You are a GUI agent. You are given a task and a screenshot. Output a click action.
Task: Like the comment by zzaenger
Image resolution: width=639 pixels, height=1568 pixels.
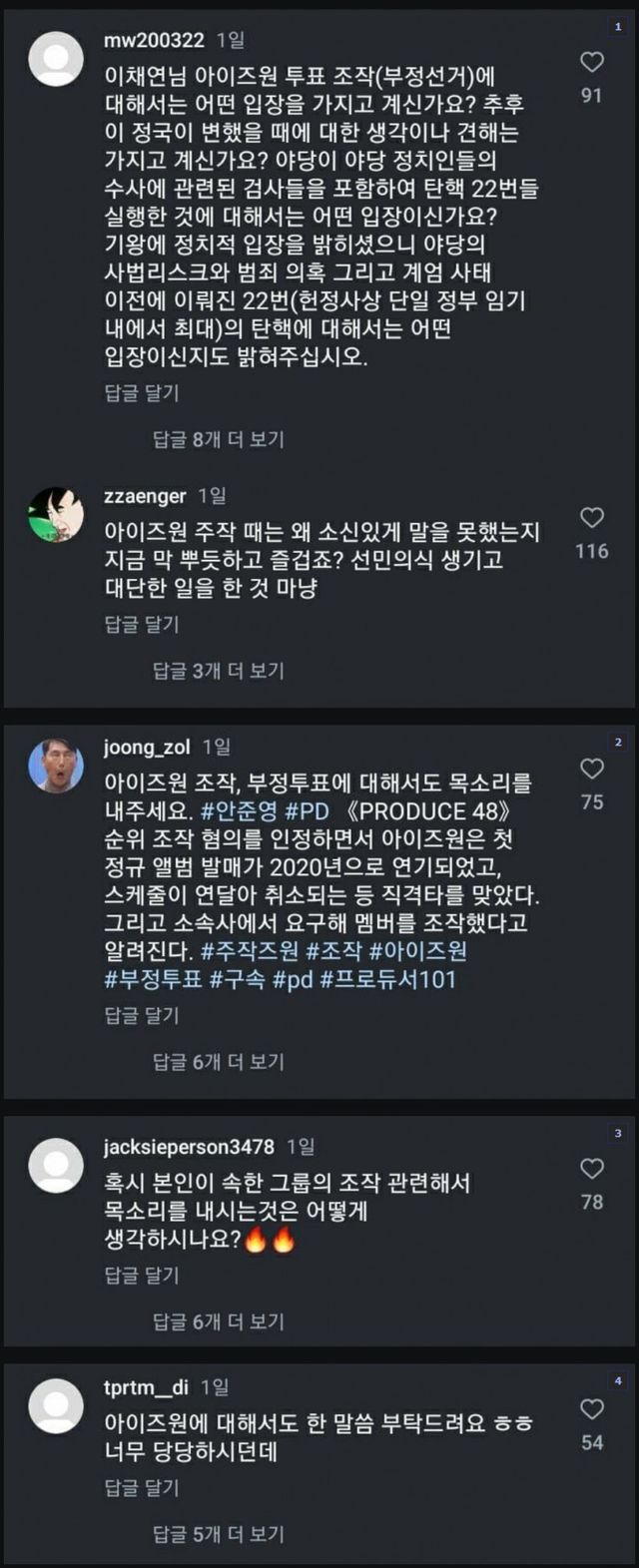(592, 517)
